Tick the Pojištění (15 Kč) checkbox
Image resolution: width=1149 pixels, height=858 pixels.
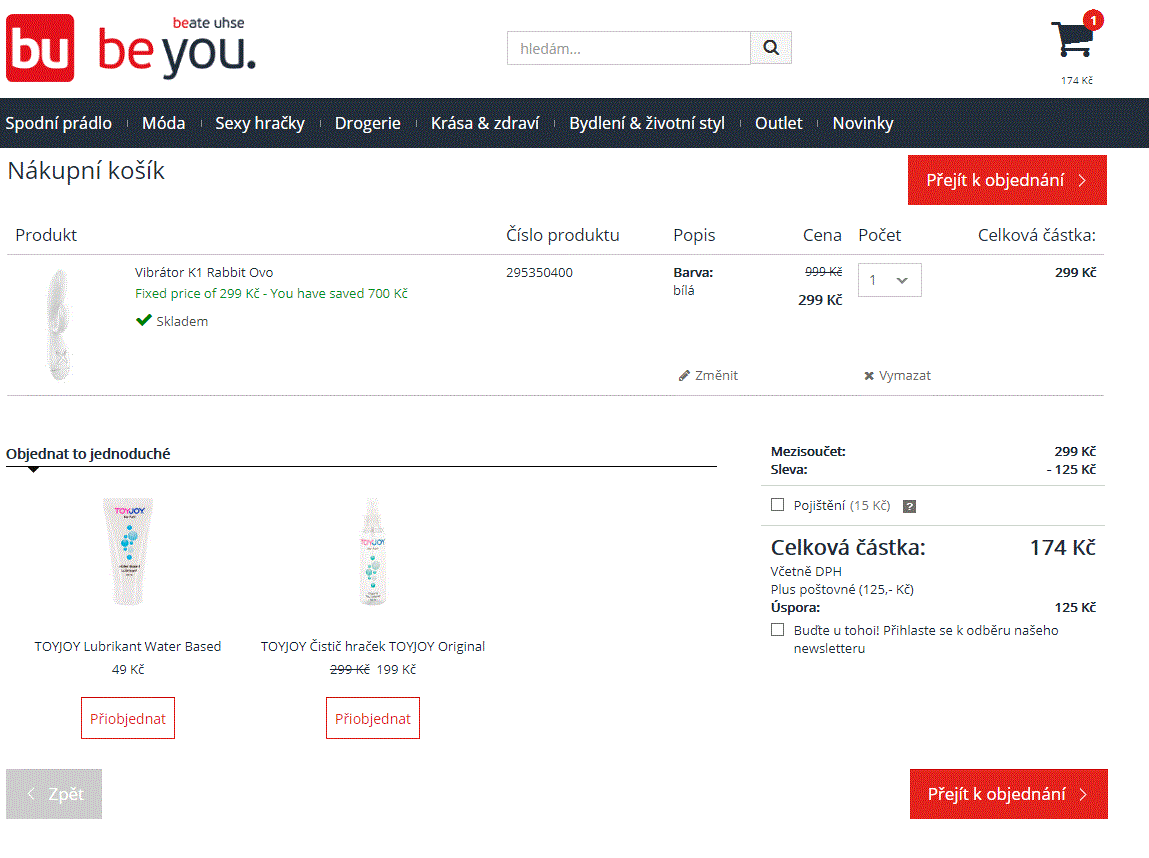[777, 505]
